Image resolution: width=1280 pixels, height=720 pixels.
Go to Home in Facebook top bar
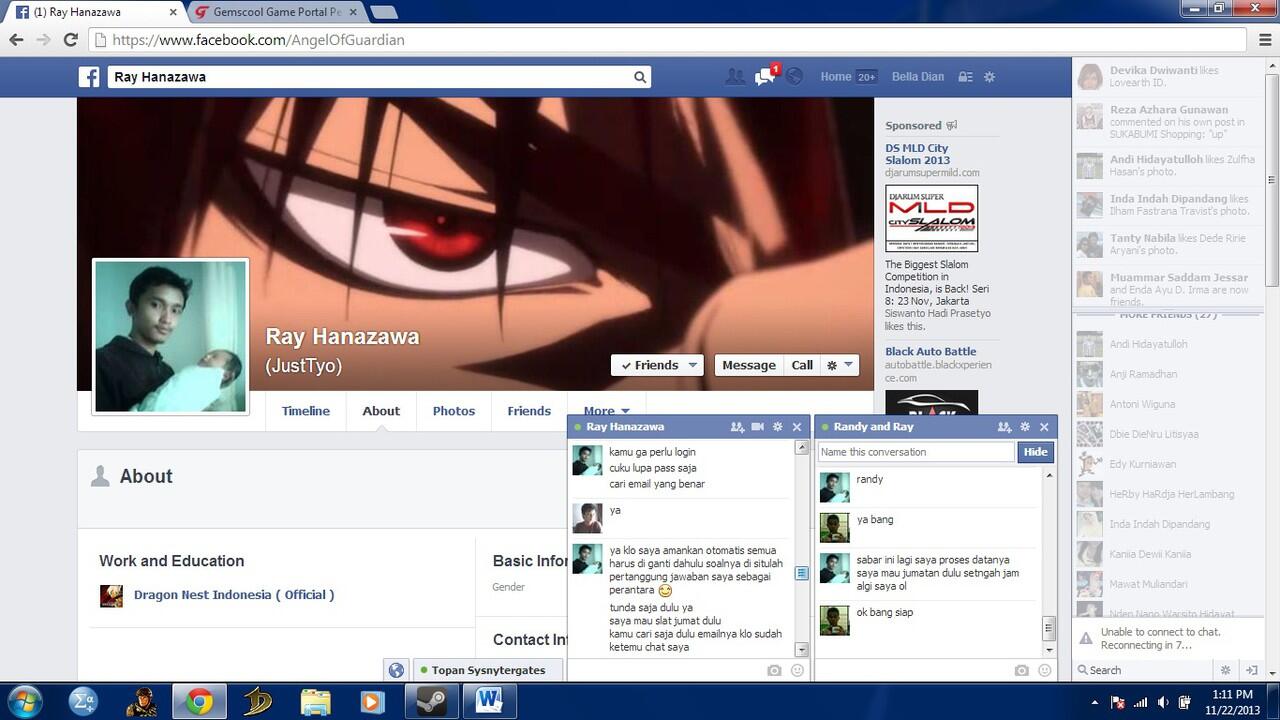[835, 77]
